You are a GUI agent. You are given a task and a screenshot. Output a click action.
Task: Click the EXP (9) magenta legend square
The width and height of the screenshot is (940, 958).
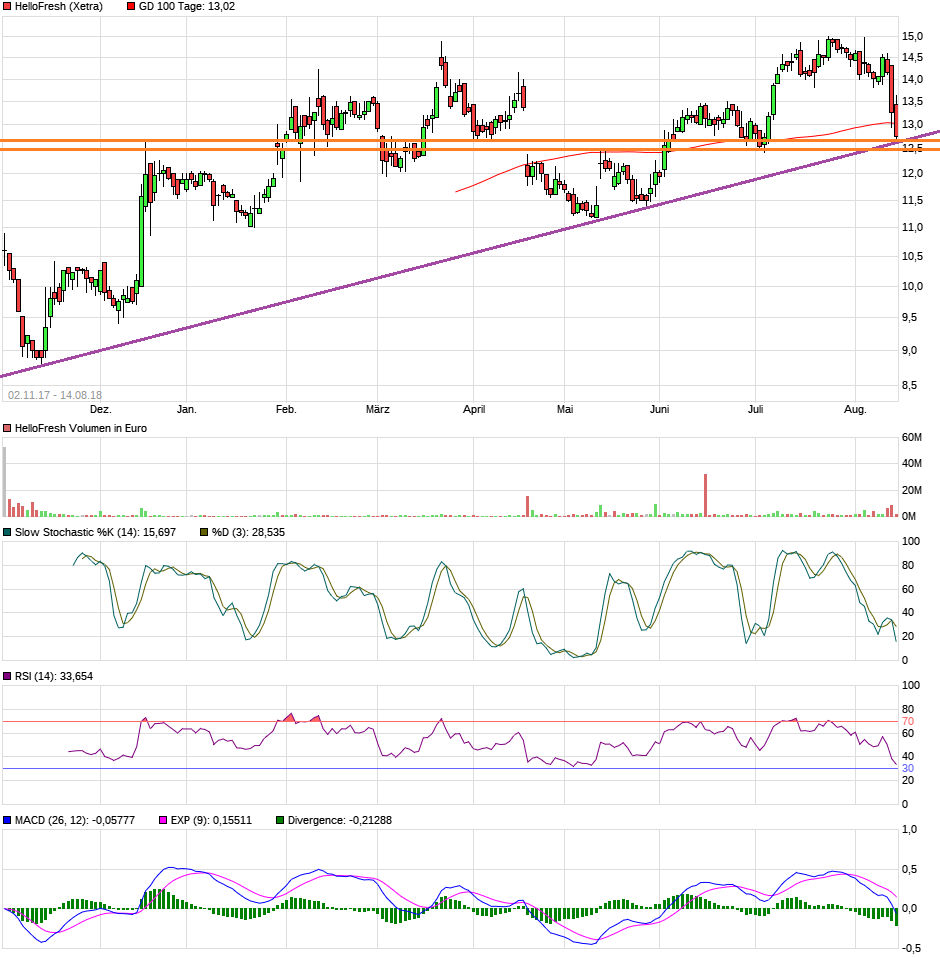(x=163, y=820)
